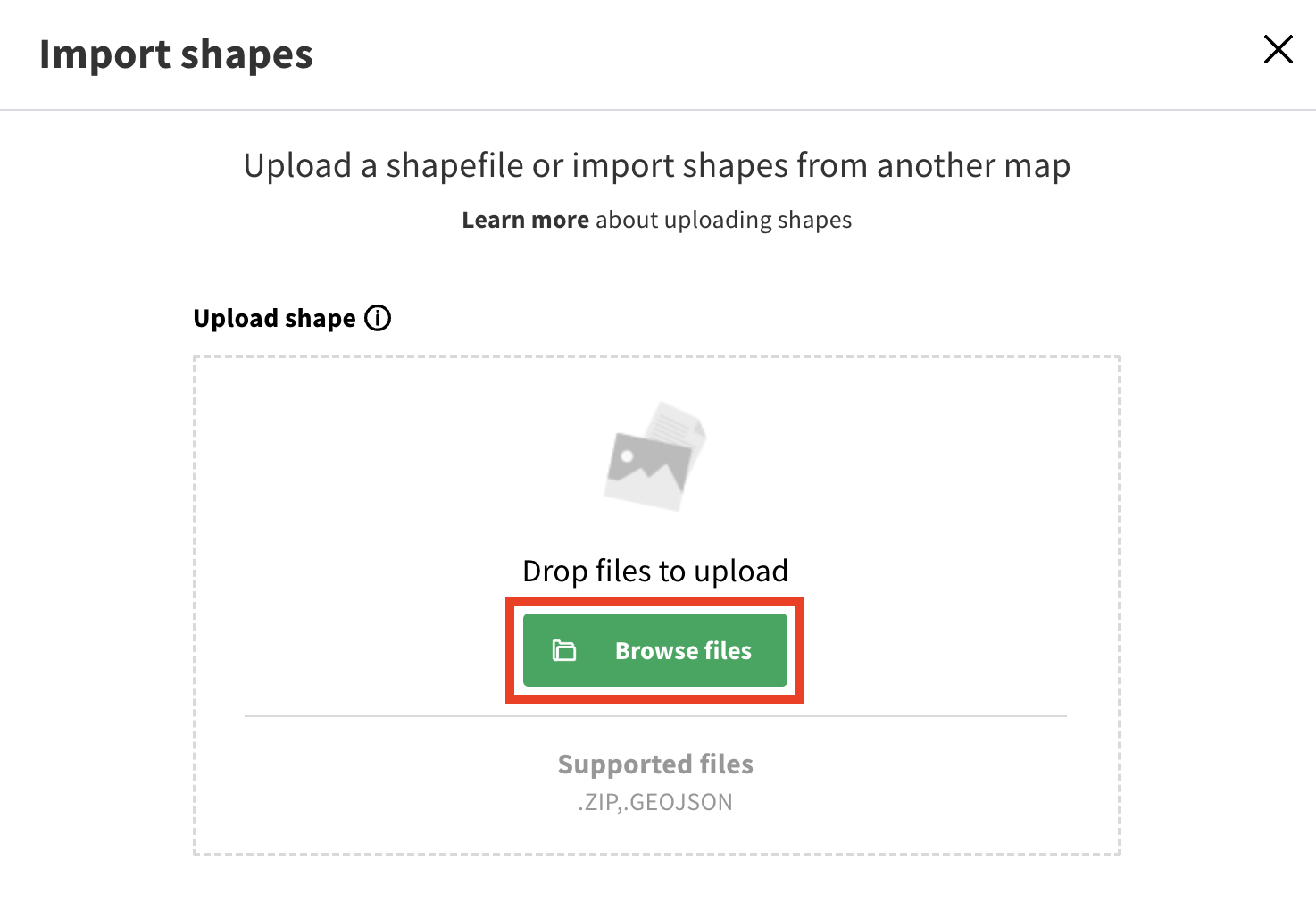The height and width of the screenshot is (902, 1316).
Task: Click the dashed border of the upload box
Action: (x=195, y=607)
